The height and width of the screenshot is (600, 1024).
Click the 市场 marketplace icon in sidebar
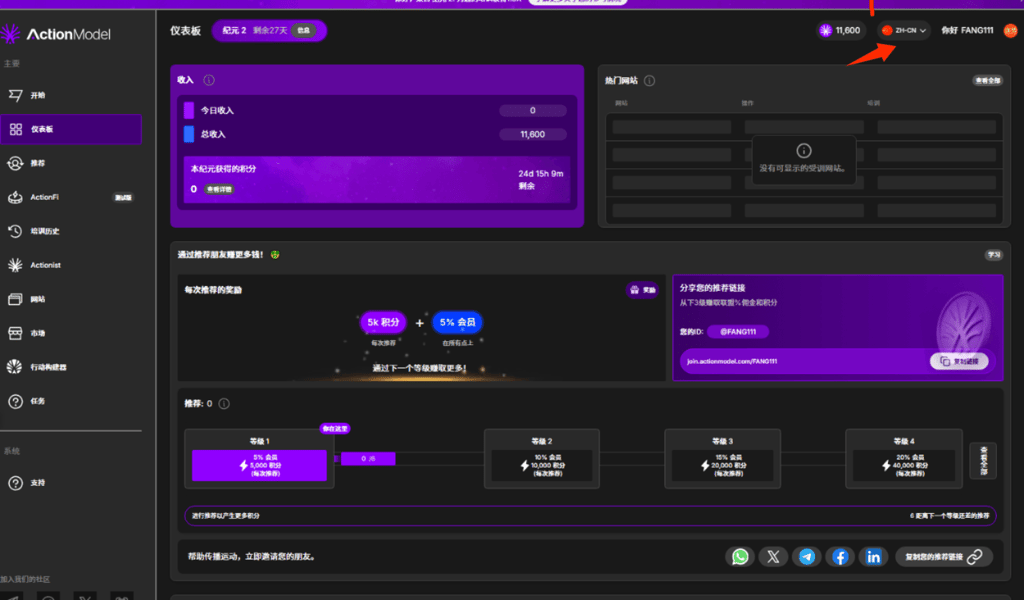pos(15,333)
